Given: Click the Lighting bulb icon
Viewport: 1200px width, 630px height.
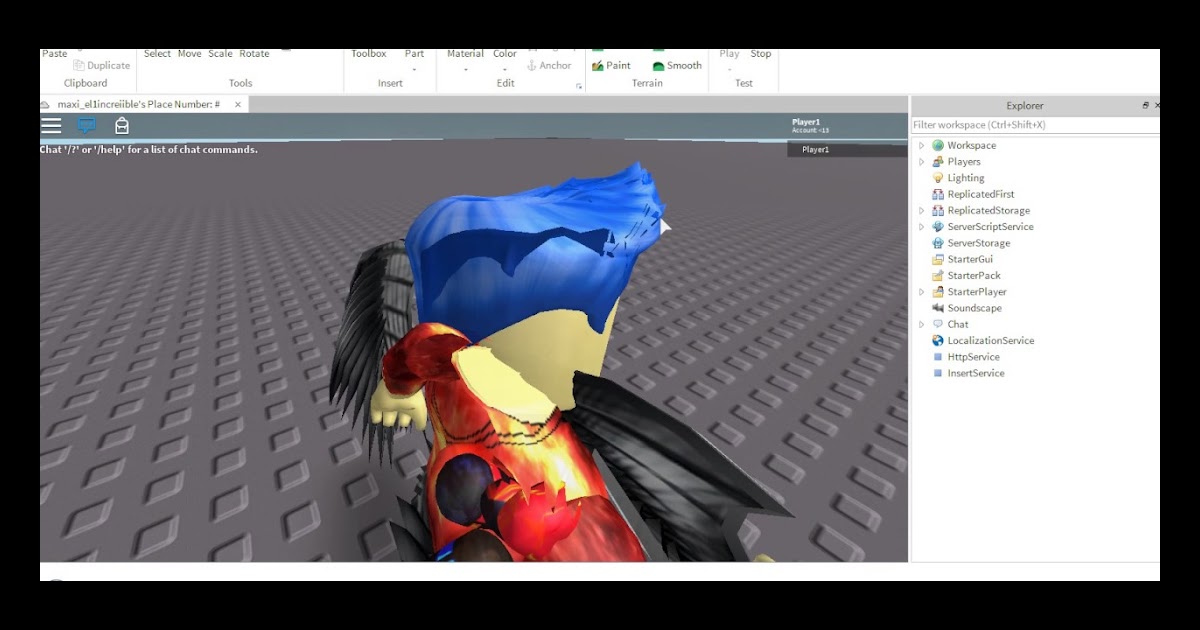Looking at the screenshot, I should 938,178.
